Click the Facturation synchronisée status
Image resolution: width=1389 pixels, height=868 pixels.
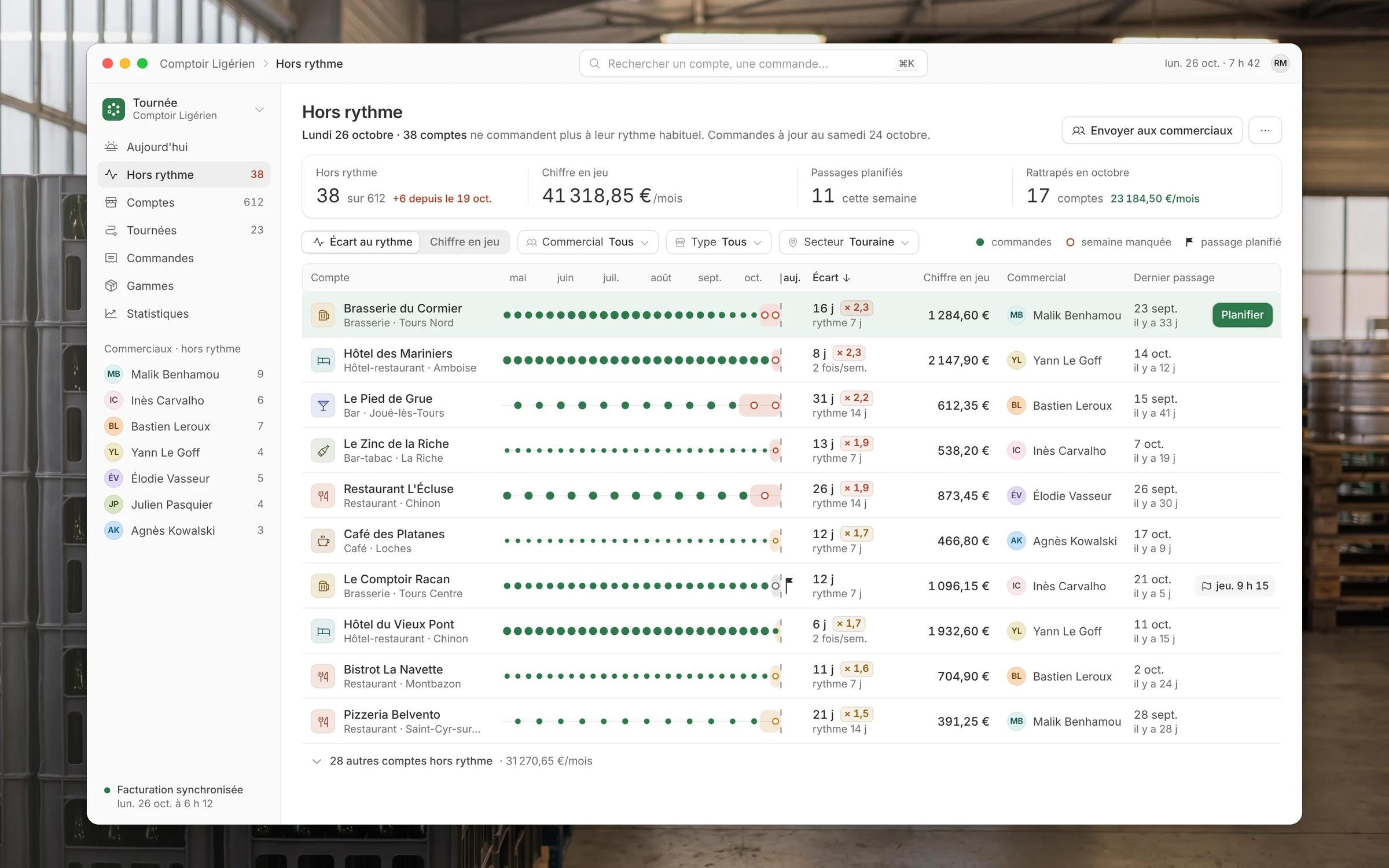coord(174,796)
